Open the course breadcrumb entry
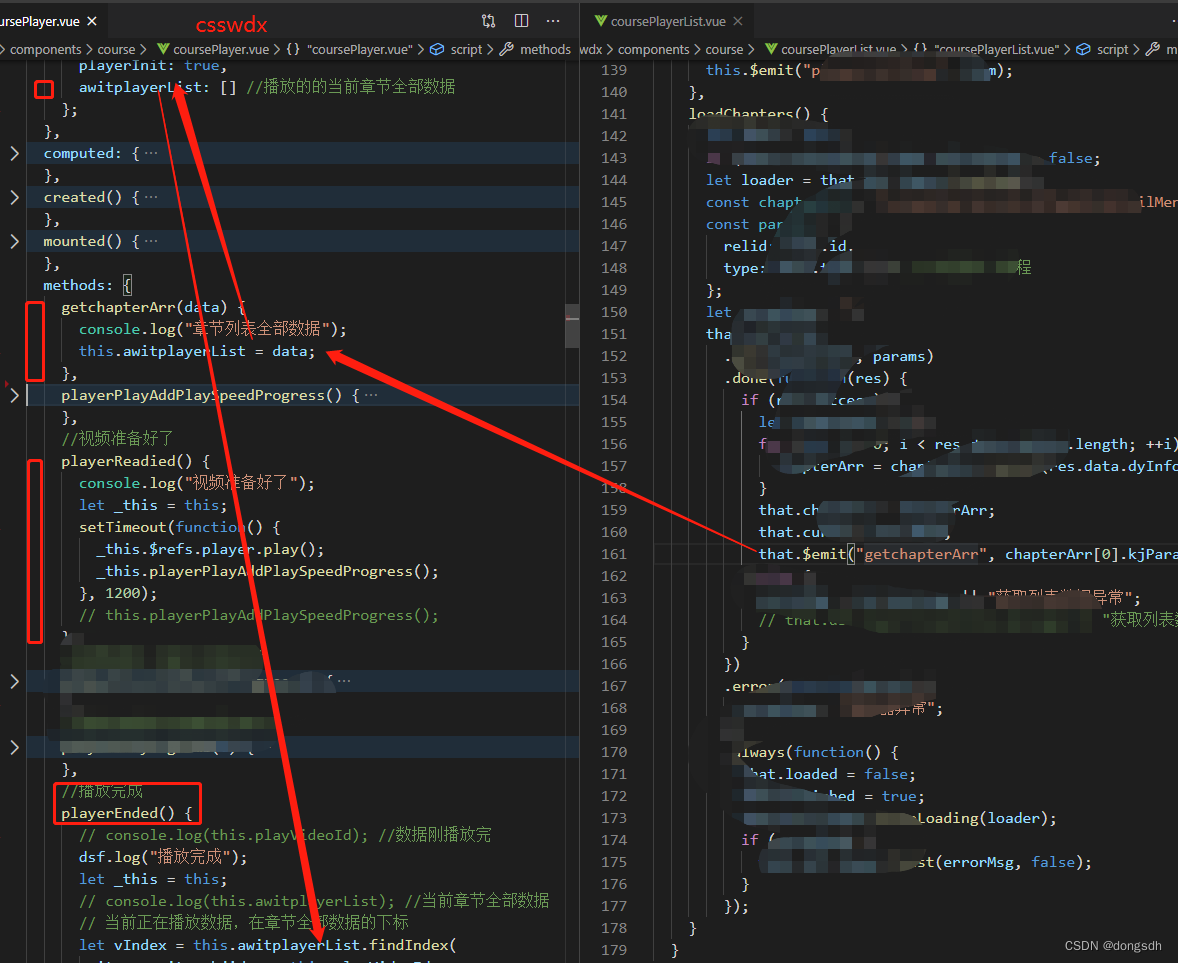The height and width of the screenshot is (963, 1178). [115, 48]
